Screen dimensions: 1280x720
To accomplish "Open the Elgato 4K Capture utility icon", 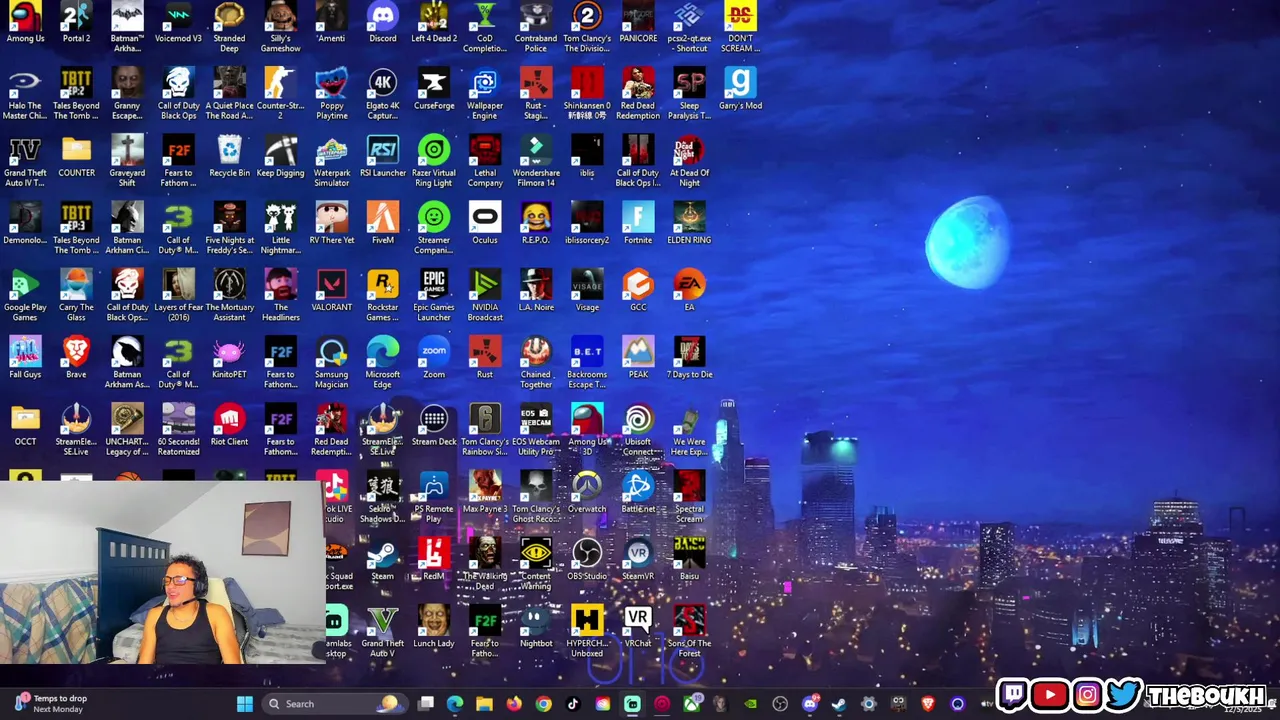I will point(382,93).
